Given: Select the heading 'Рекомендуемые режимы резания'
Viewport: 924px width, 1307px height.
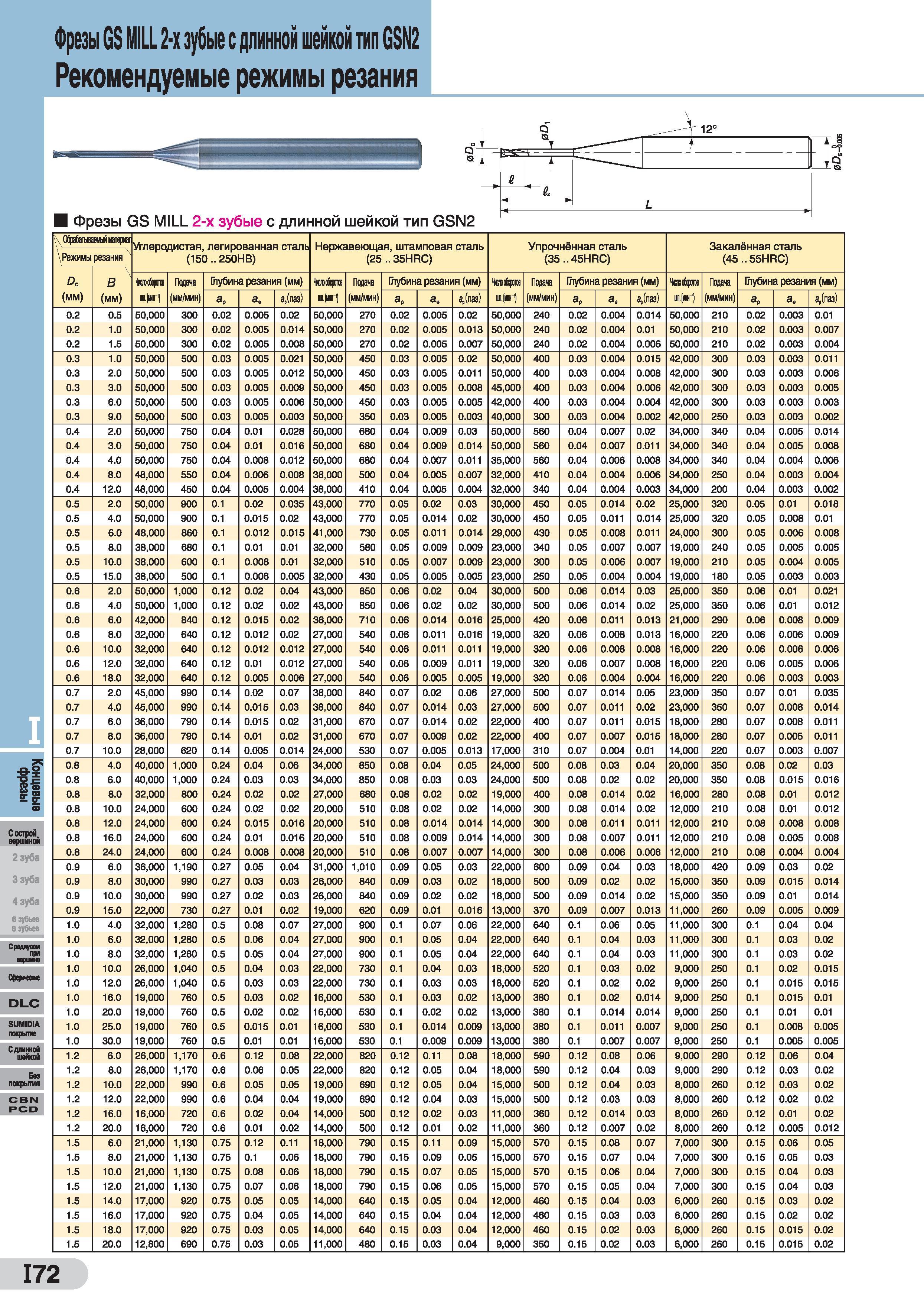Looking at the screenshot, I should (237, 76).
